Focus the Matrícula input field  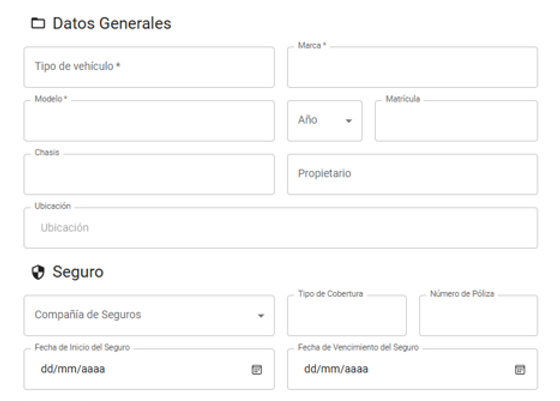(456, 121)
